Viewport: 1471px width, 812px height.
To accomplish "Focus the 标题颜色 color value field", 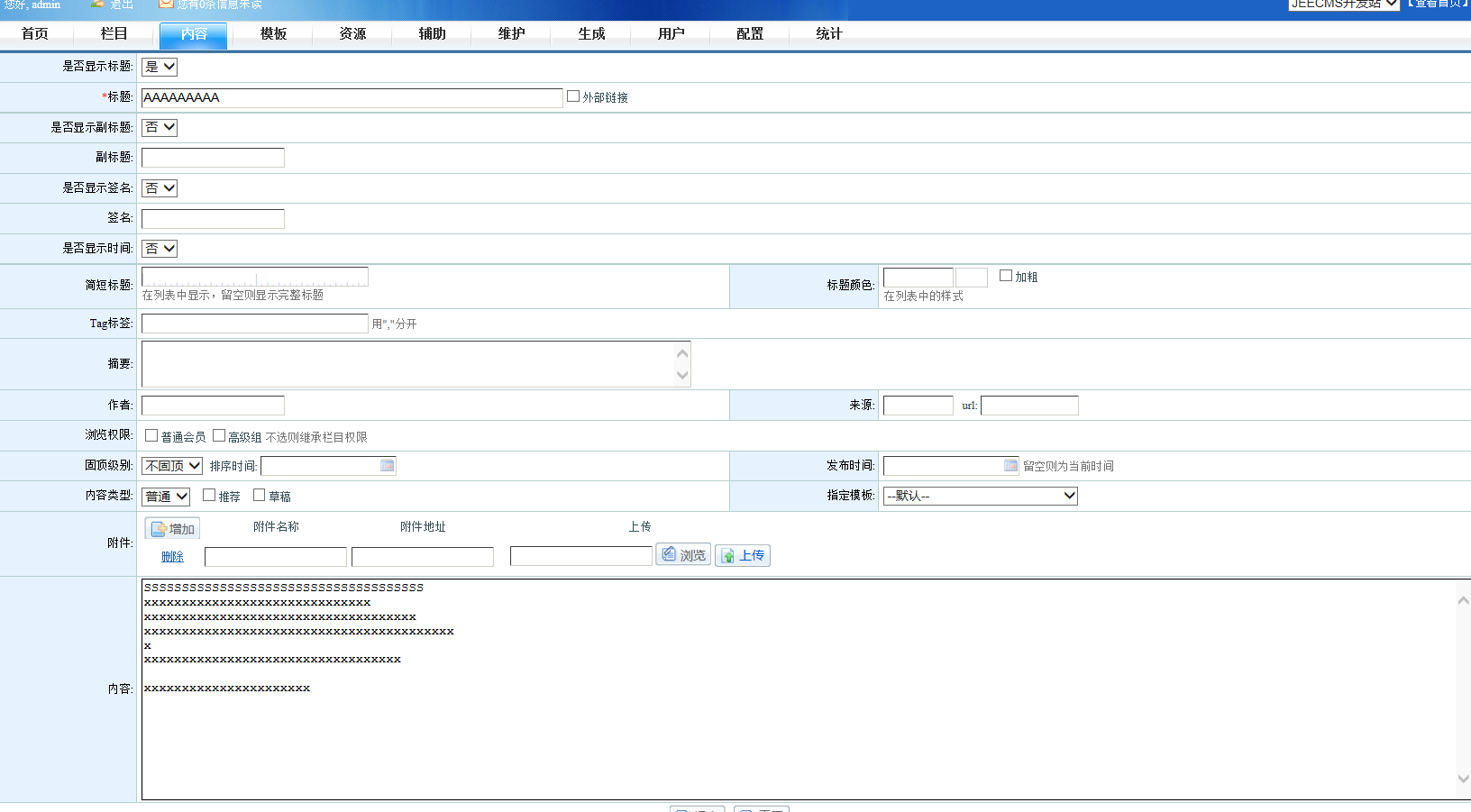I will pyautogui.click(x=918, y=278).
